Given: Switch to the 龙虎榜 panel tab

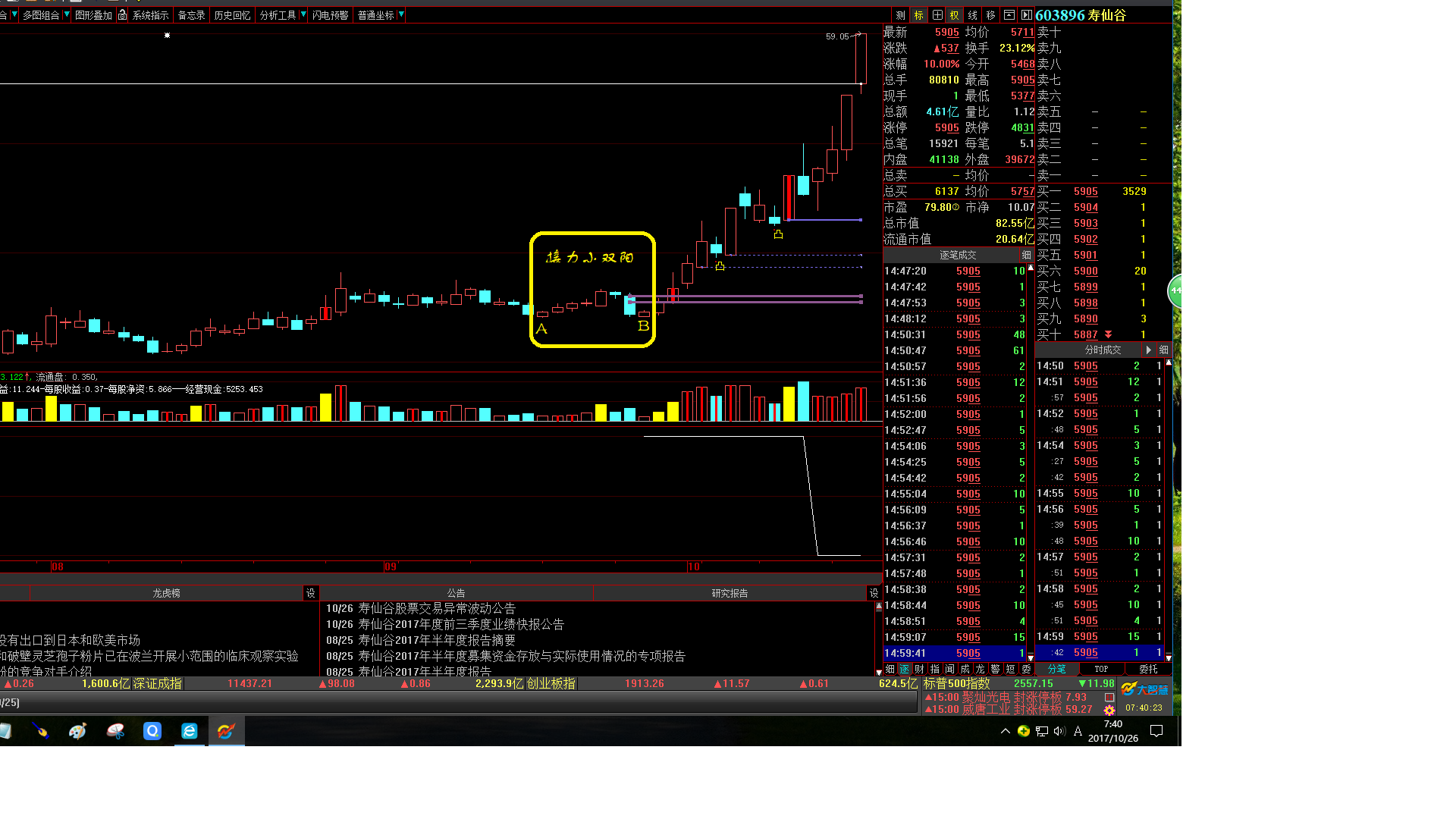Looking at the screenshot, I should (x=166, y=593).
